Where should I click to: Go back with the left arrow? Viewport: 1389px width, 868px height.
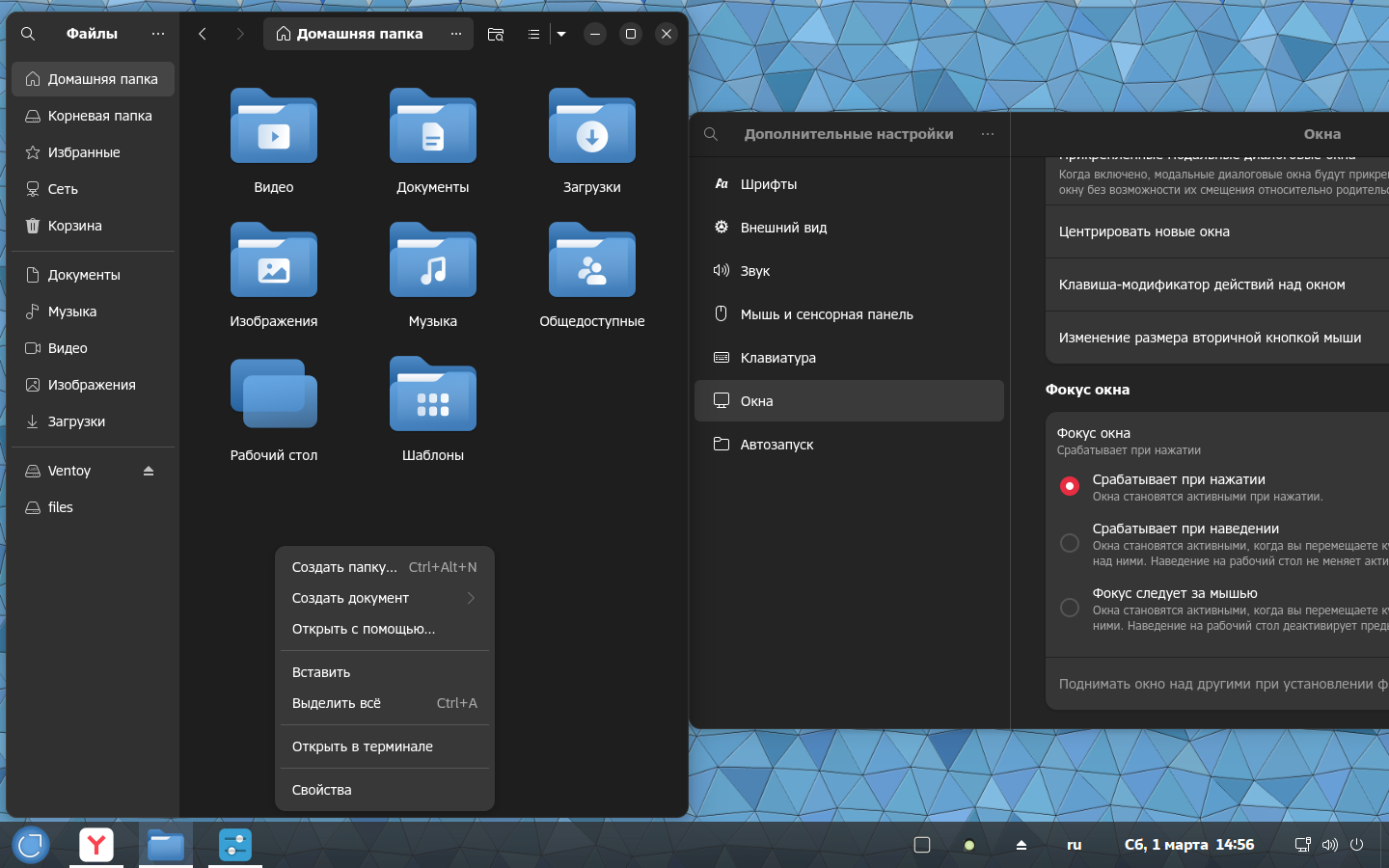point(203,34)
